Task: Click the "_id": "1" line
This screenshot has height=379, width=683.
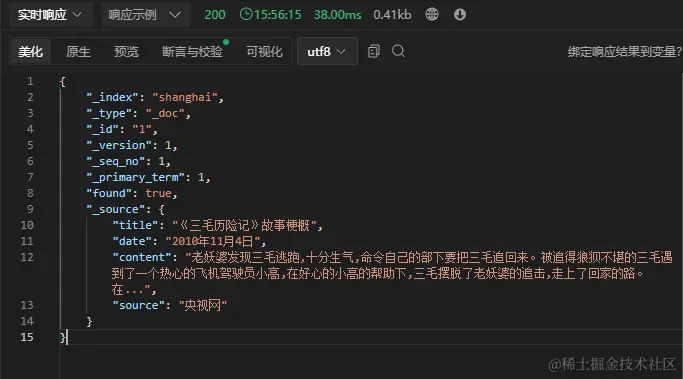Action: [x=122, y=129]
